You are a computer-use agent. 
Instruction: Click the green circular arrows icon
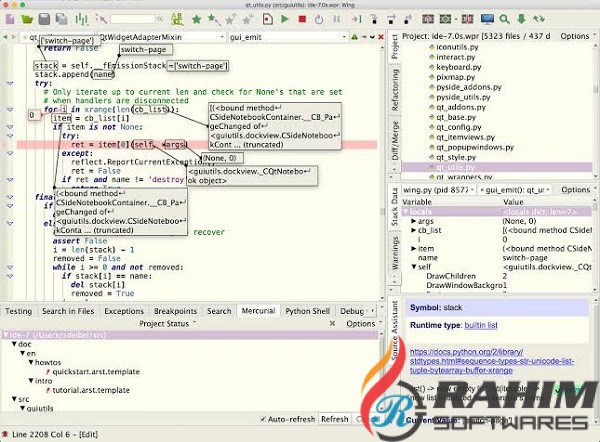pos(539,19)
